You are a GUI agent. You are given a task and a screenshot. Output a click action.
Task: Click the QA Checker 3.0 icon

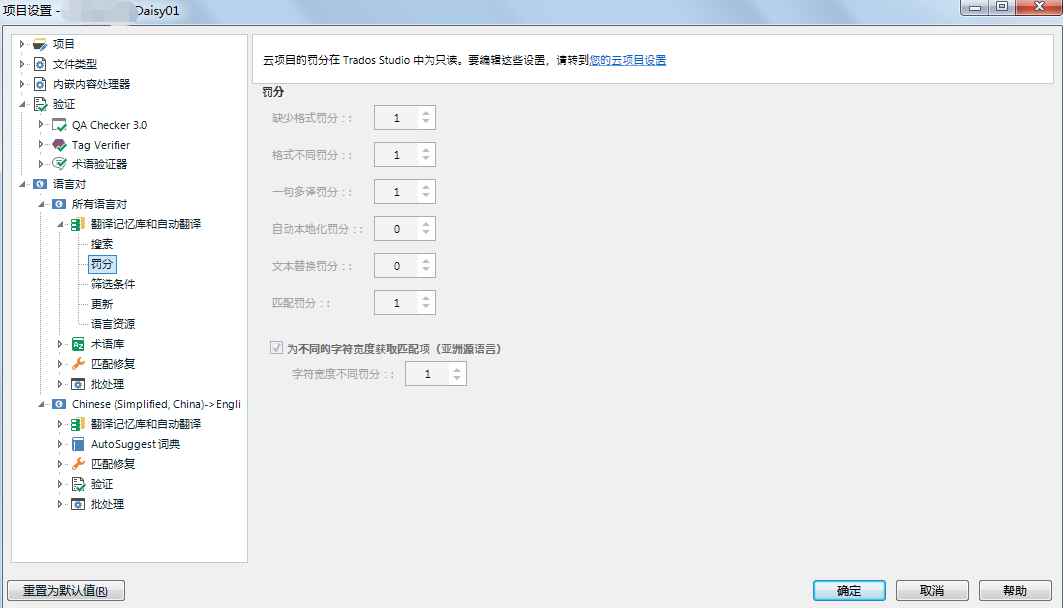point(59,125)
